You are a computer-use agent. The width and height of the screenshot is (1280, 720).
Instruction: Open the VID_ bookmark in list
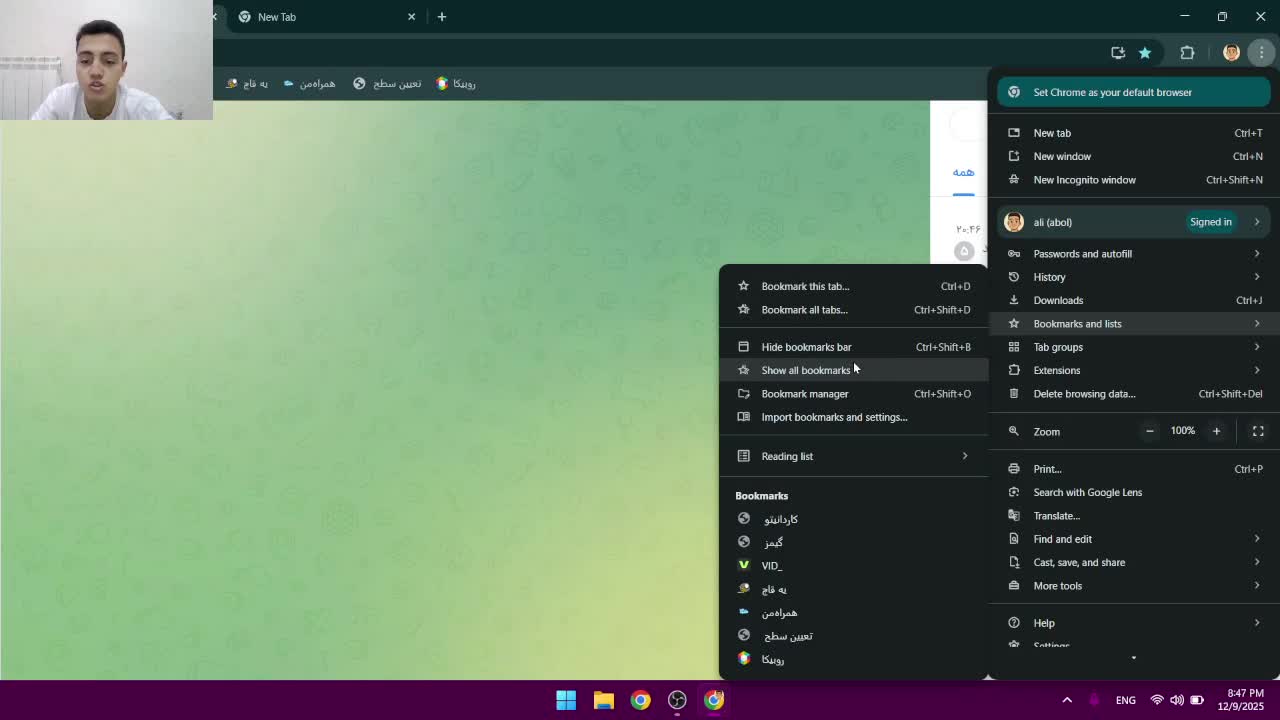tap(771, 566)
